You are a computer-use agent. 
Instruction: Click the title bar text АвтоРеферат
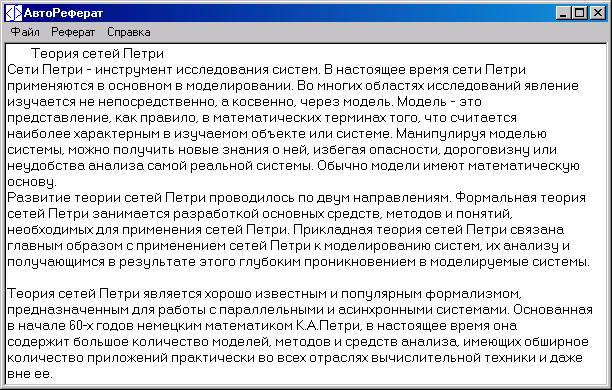point(63,13)
